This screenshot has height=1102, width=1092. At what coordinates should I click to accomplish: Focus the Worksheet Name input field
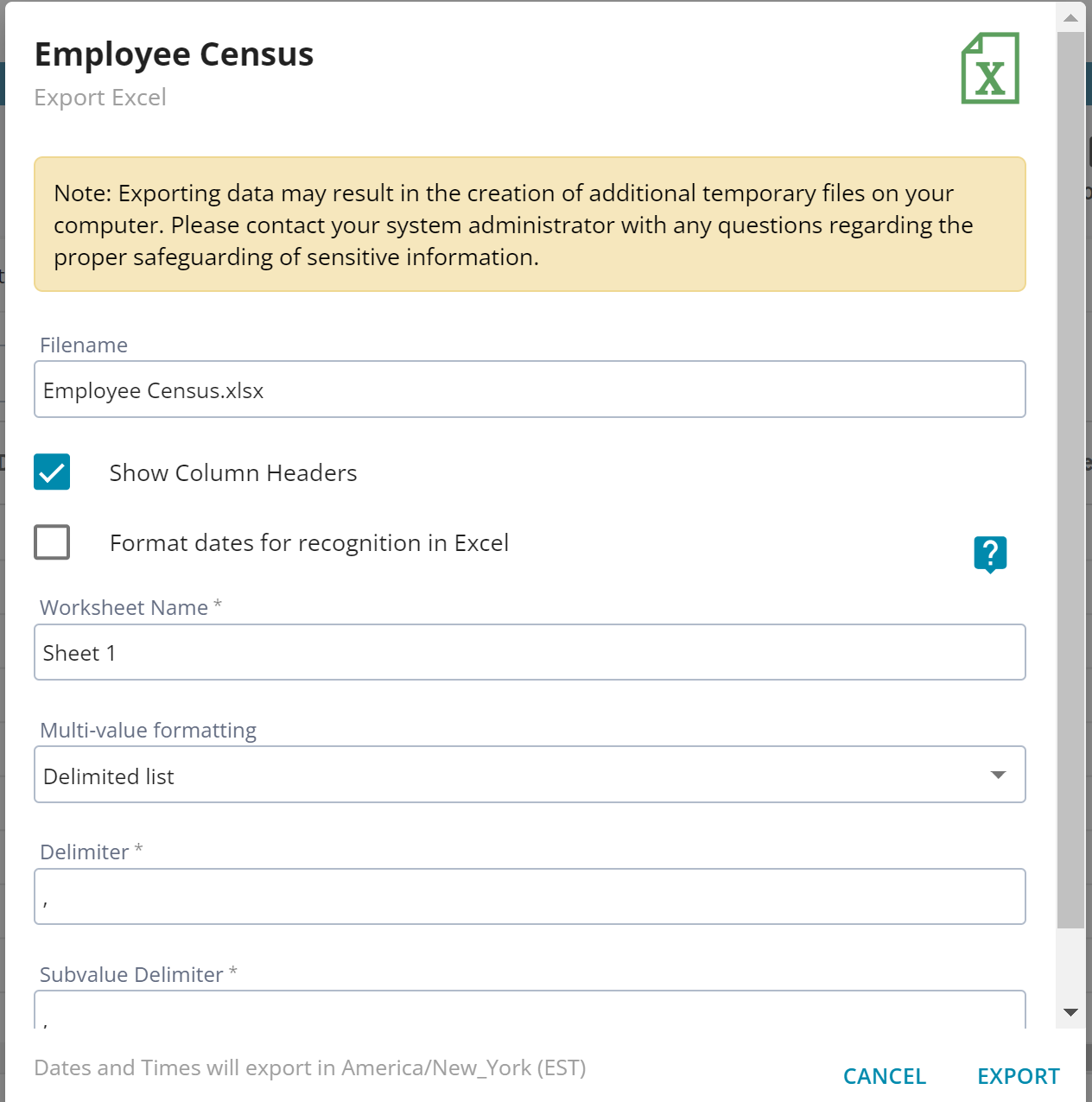pyautogui.click(x=529, y=652)
